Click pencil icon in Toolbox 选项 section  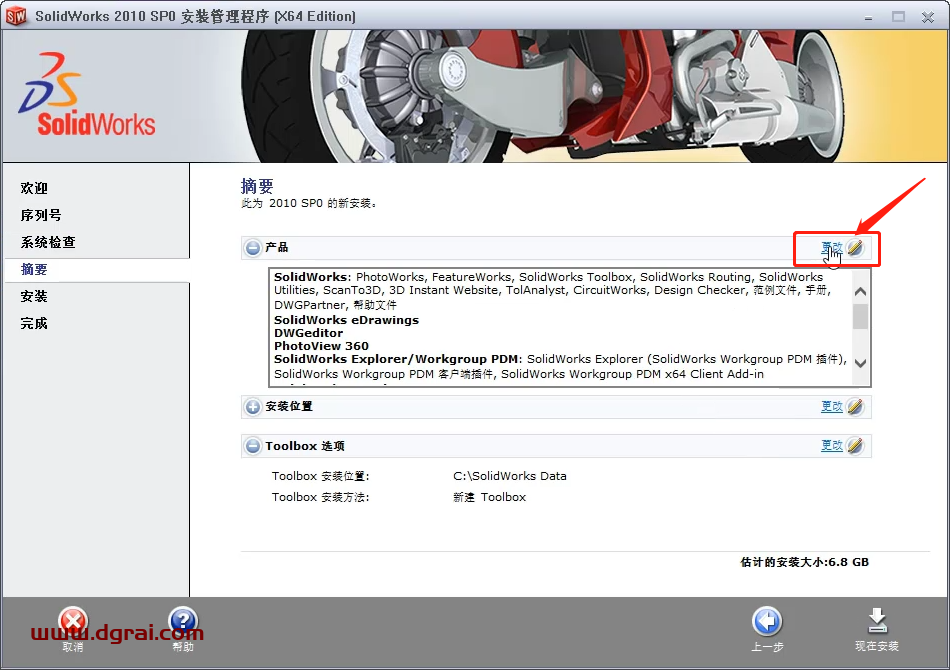pos(855,446)
